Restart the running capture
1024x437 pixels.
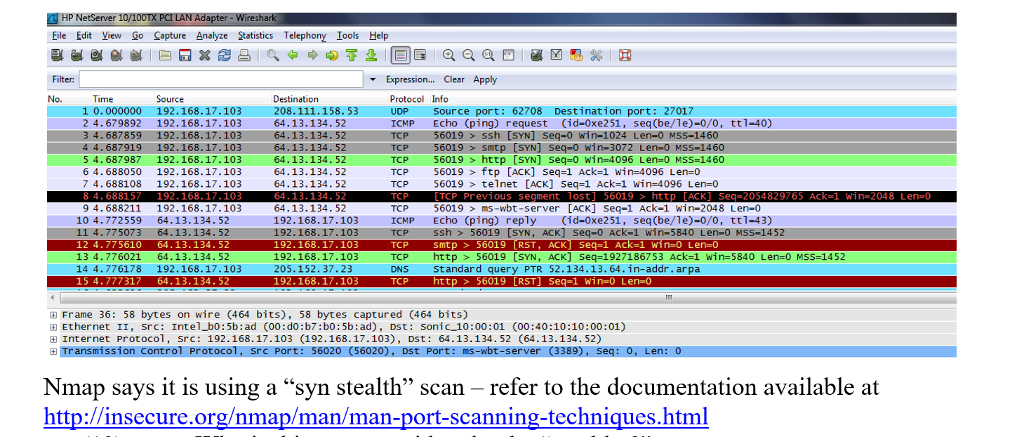click(136, 56)
